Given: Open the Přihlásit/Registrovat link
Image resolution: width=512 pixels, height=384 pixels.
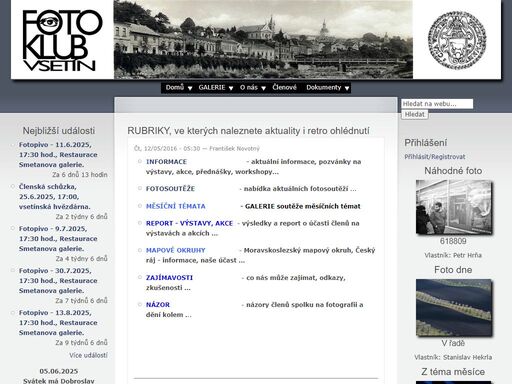Looking at the screenshot, I should tap(435, 157).
